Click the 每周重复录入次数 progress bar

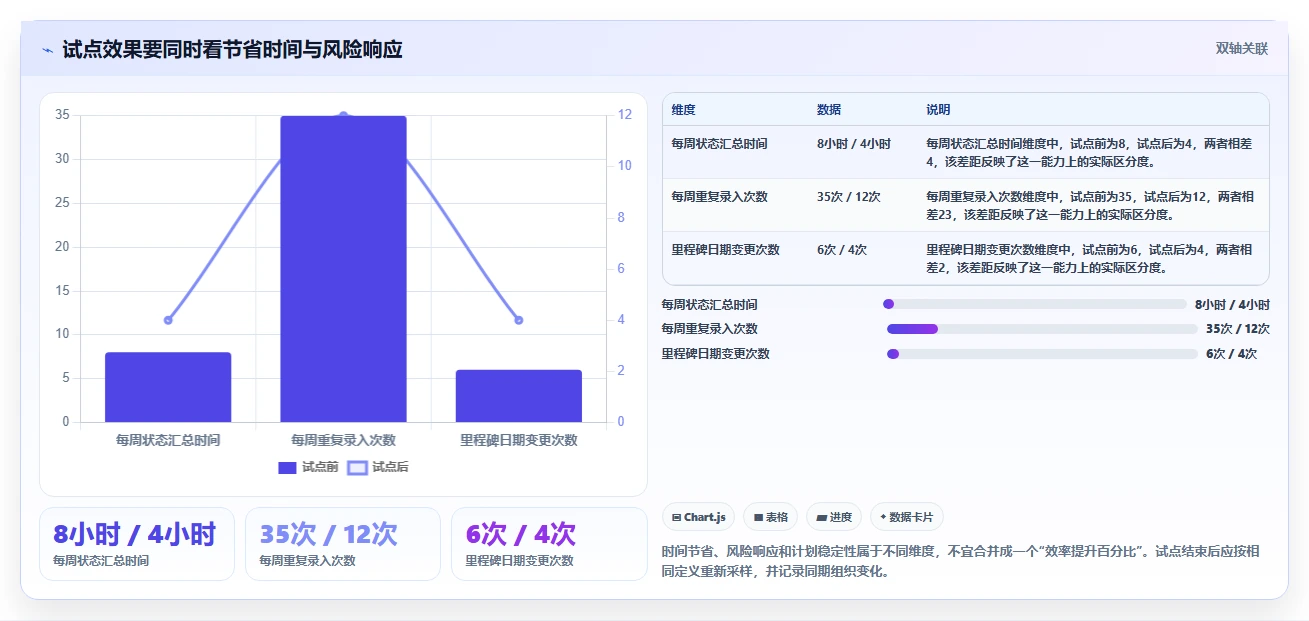click(1042, 329)
